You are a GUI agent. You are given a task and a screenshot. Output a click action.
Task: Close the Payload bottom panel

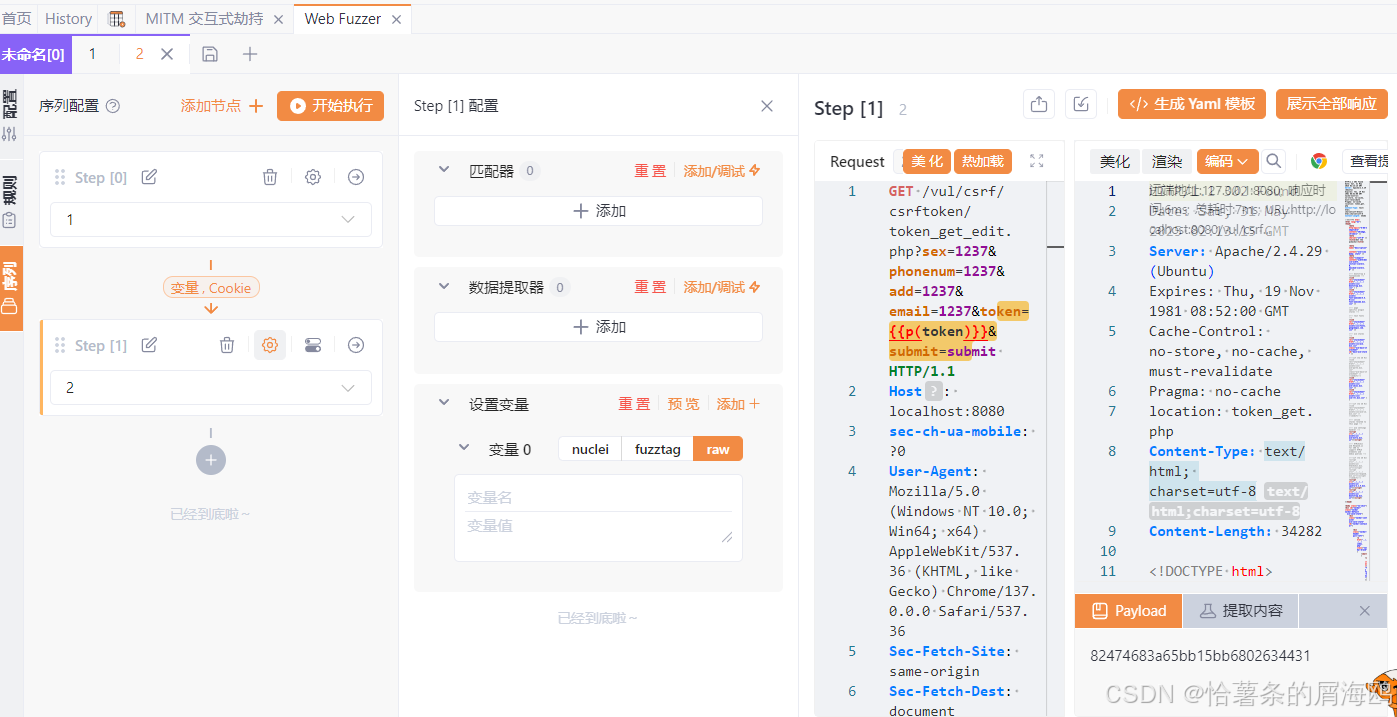pyautogui.click(x=1365, y=610)
